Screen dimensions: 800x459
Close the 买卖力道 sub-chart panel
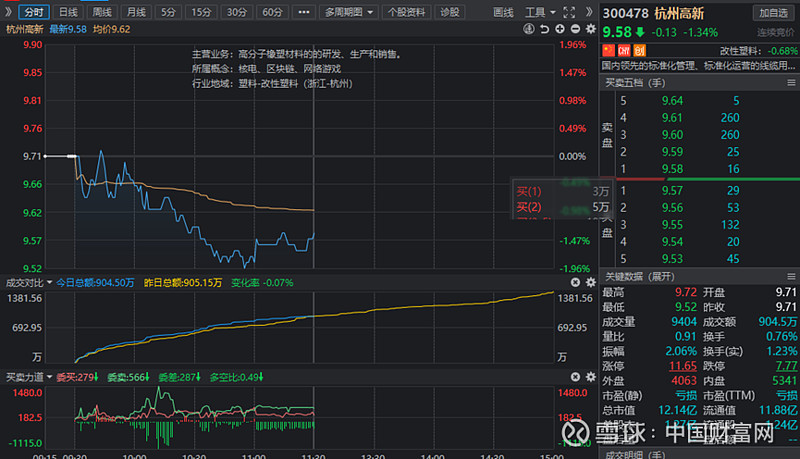coord(576,377)
